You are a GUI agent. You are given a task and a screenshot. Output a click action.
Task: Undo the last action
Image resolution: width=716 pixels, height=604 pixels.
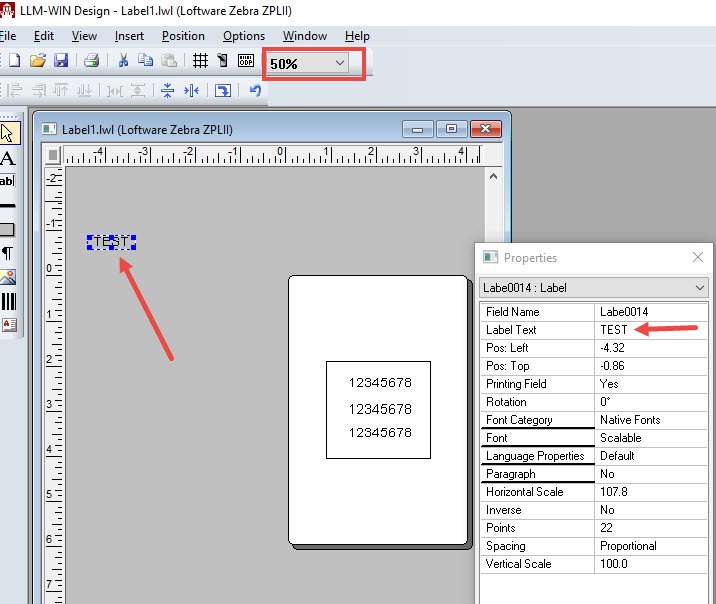pos(255,90)
